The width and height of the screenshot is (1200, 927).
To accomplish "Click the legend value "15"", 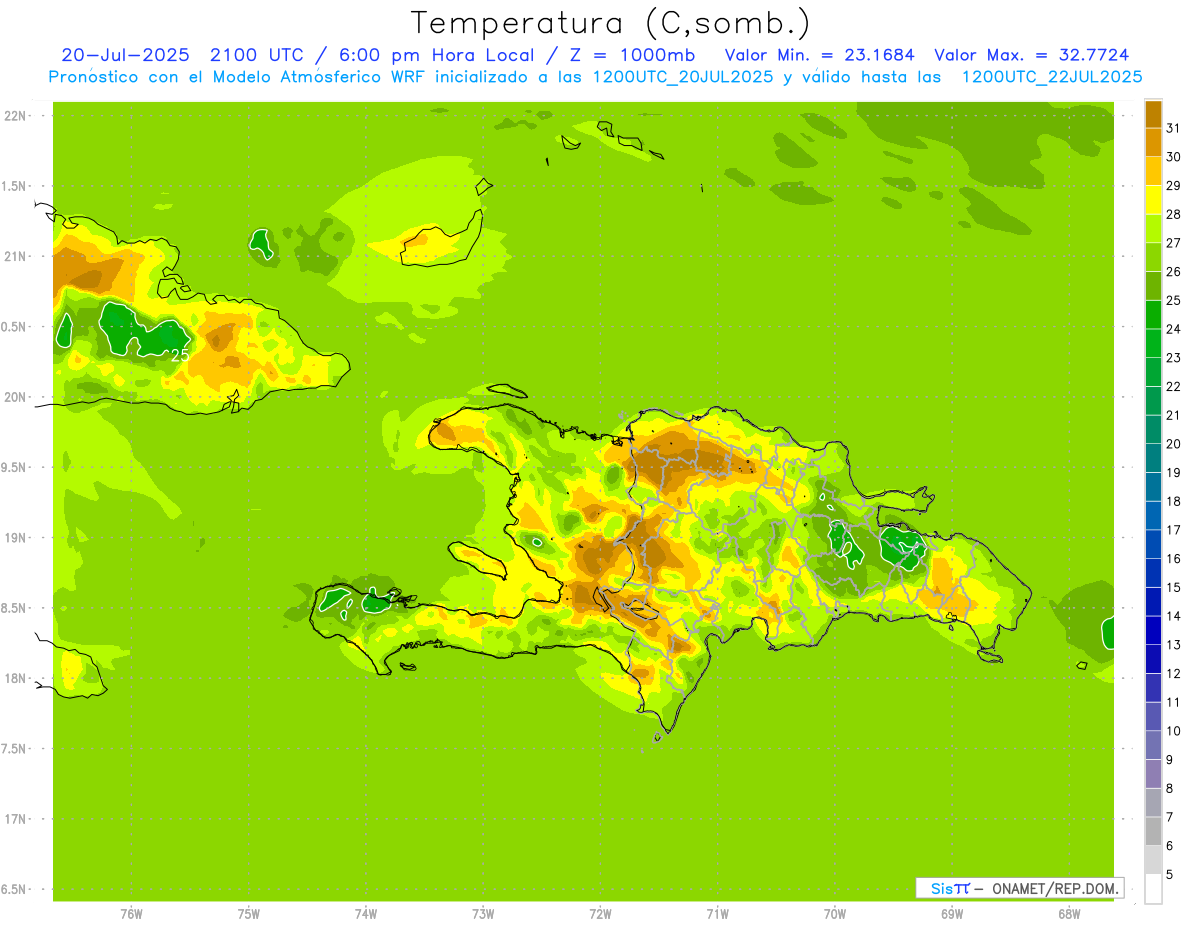I will 1173,587.
